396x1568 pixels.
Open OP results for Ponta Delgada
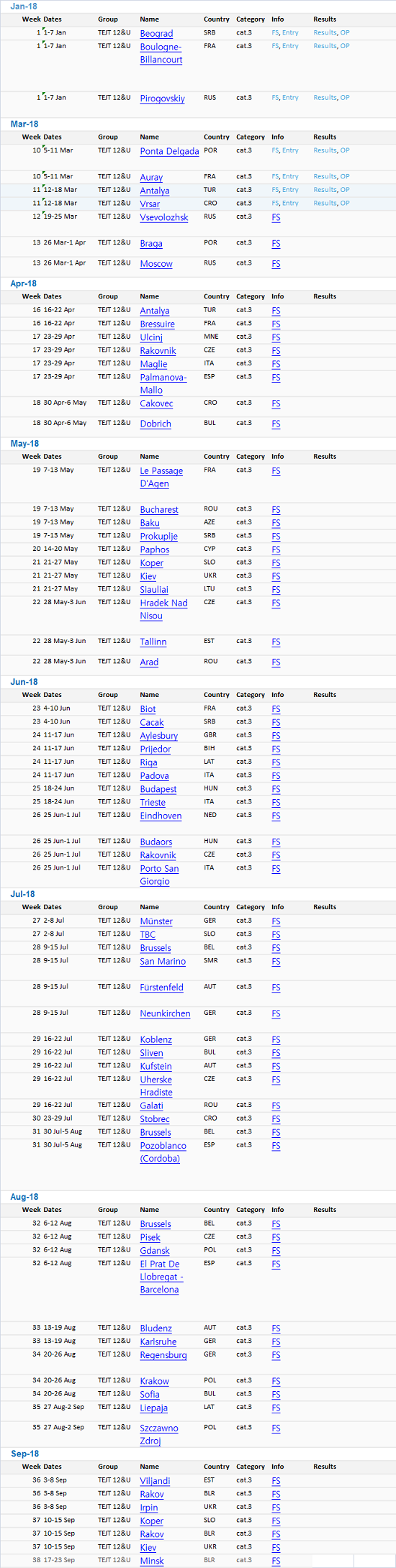345,150
